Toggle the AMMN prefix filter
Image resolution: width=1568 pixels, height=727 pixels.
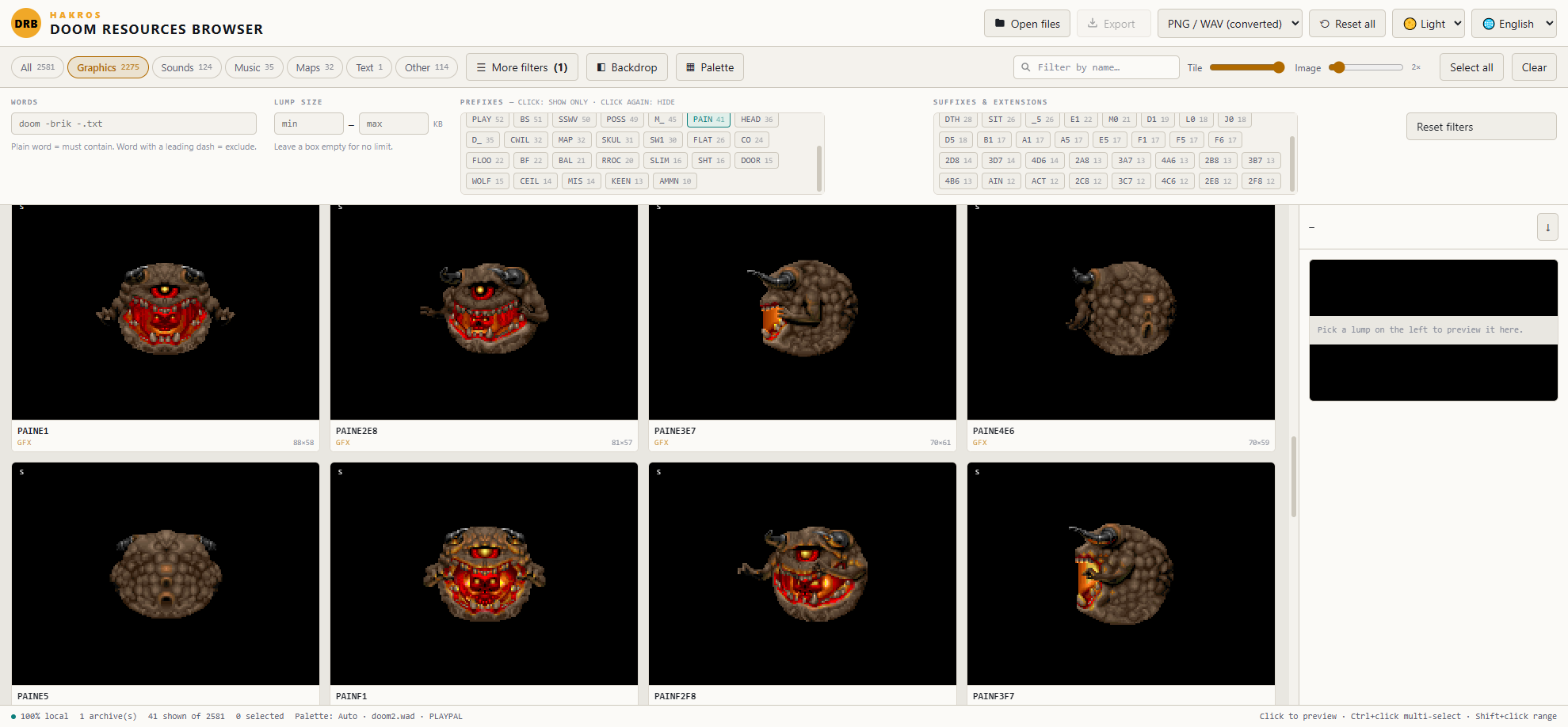tap(675, 181)
